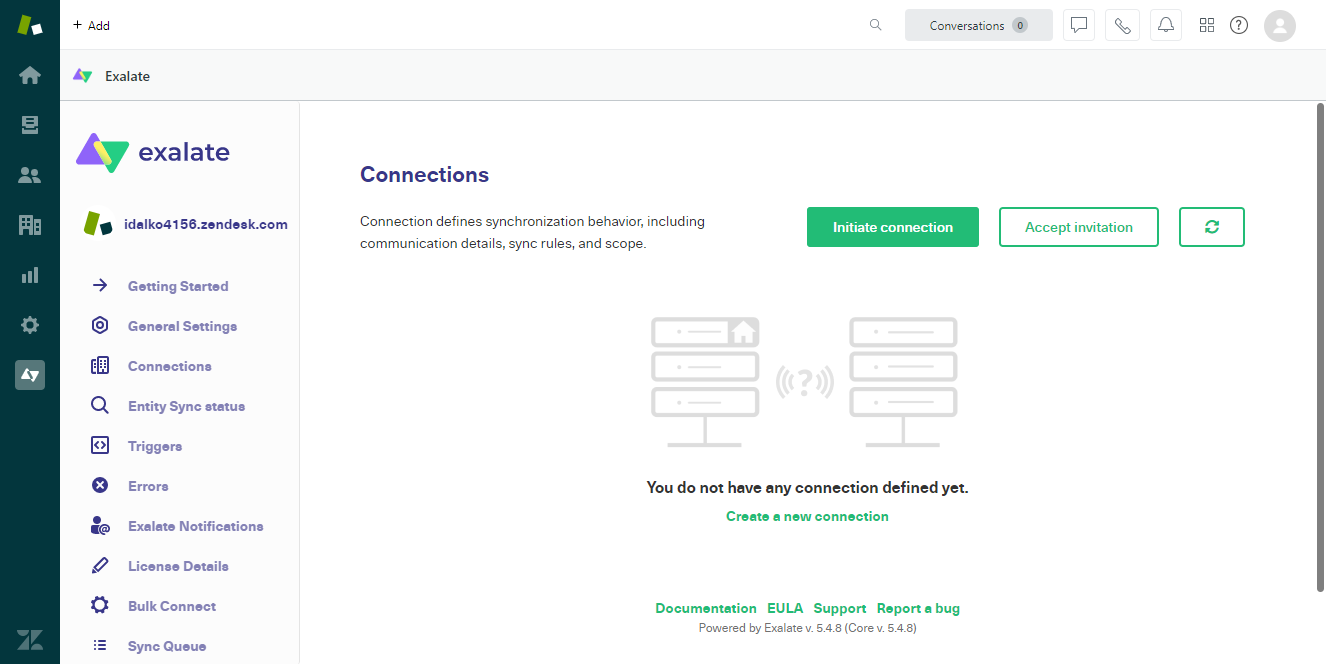Click Errors circle-x icon
This screenshot has width=1326, height=664.
[x=100, y=486]
